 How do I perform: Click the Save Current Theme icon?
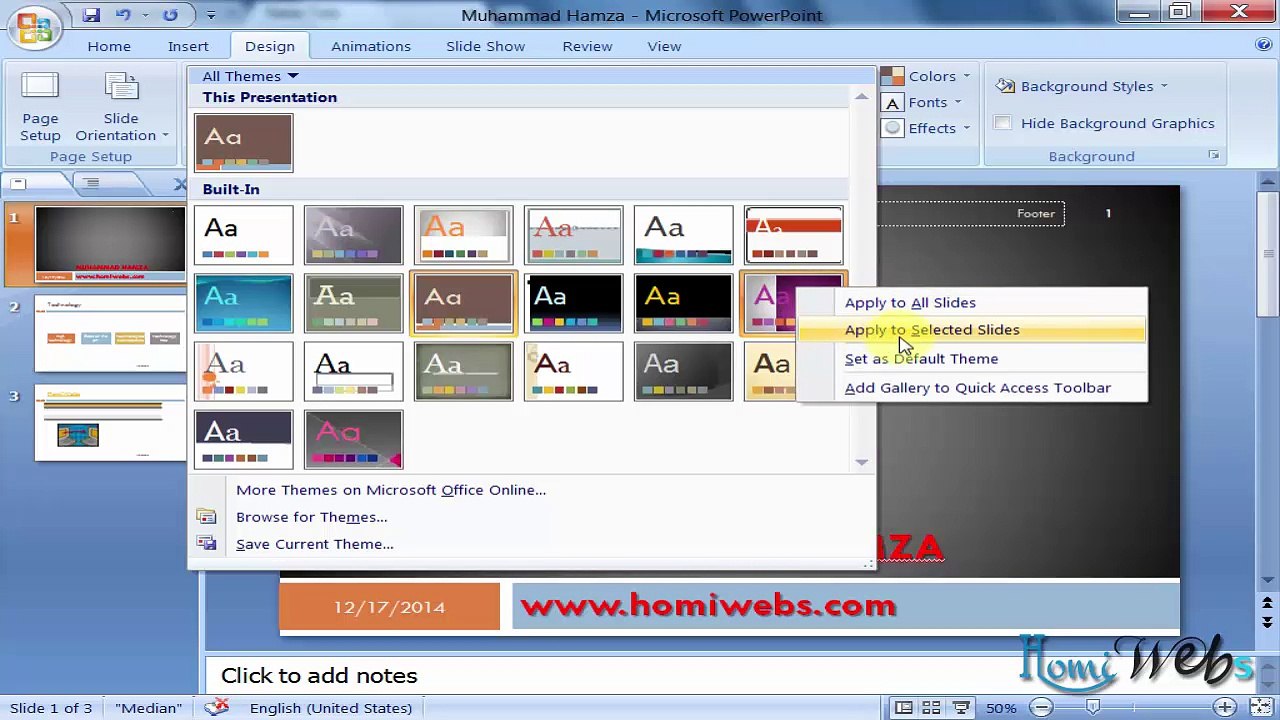(x=207, y=544)
